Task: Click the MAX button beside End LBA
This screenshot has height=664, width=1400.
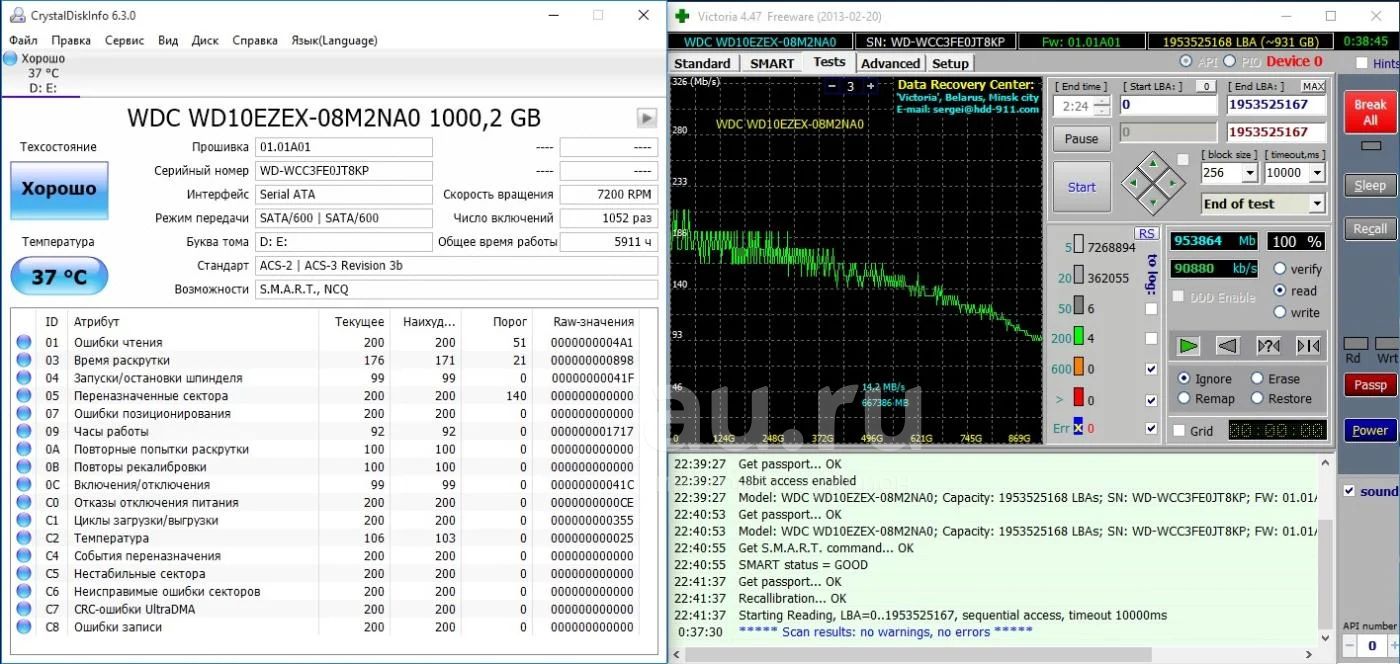Action: pos(1313,87)
